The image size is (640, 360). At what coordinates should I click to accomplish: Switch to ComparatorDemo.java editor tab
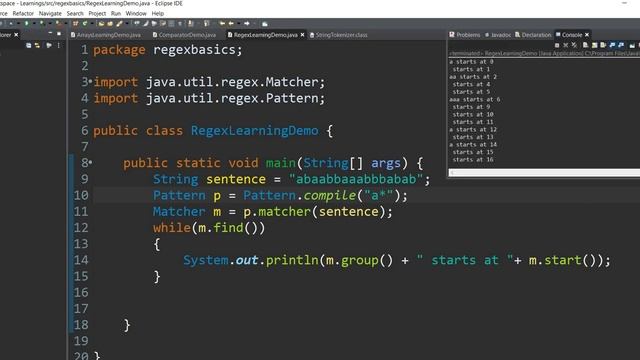point(184,35)
